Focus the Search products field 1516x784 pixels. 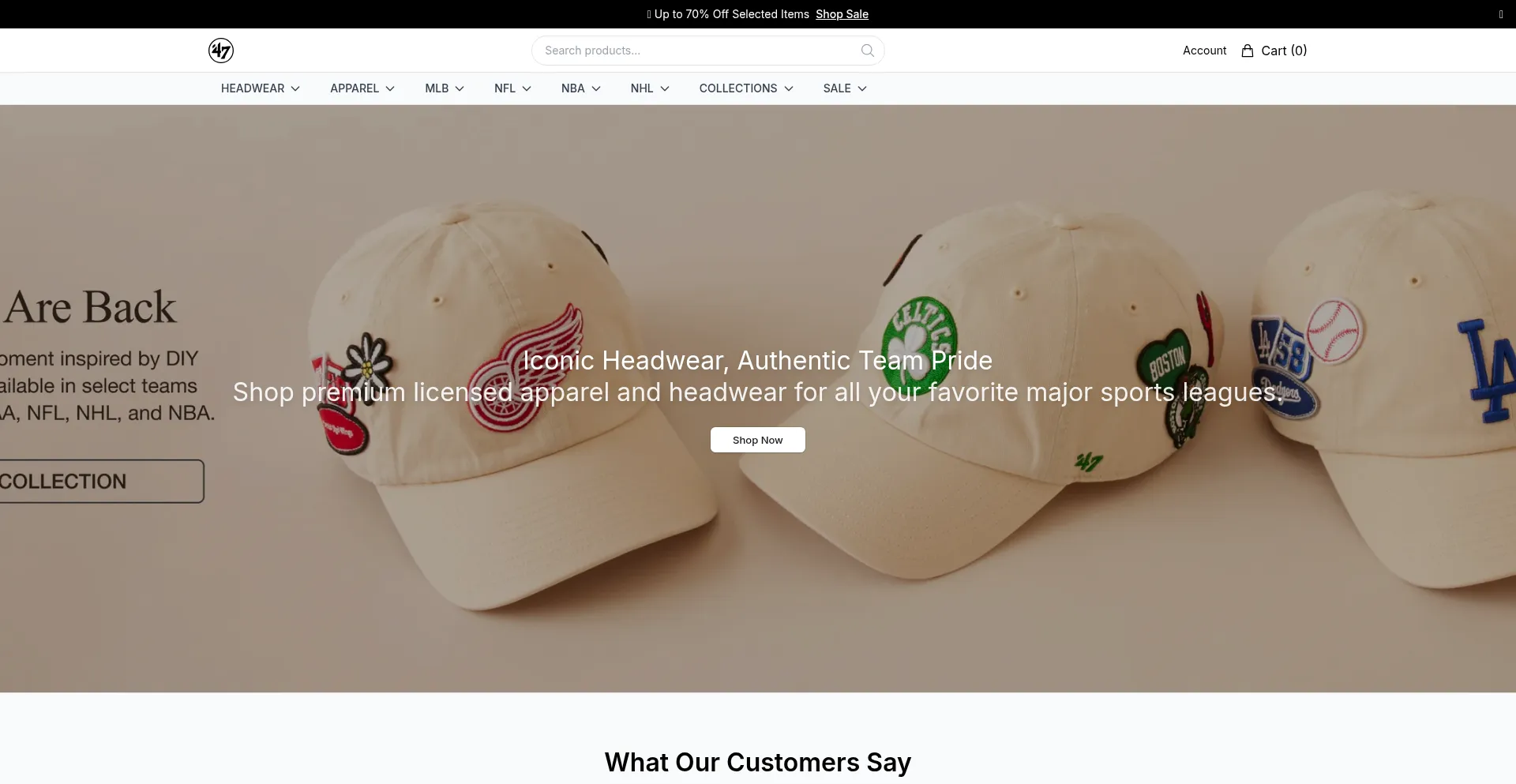pyautogui.click(x=707, y=51)
